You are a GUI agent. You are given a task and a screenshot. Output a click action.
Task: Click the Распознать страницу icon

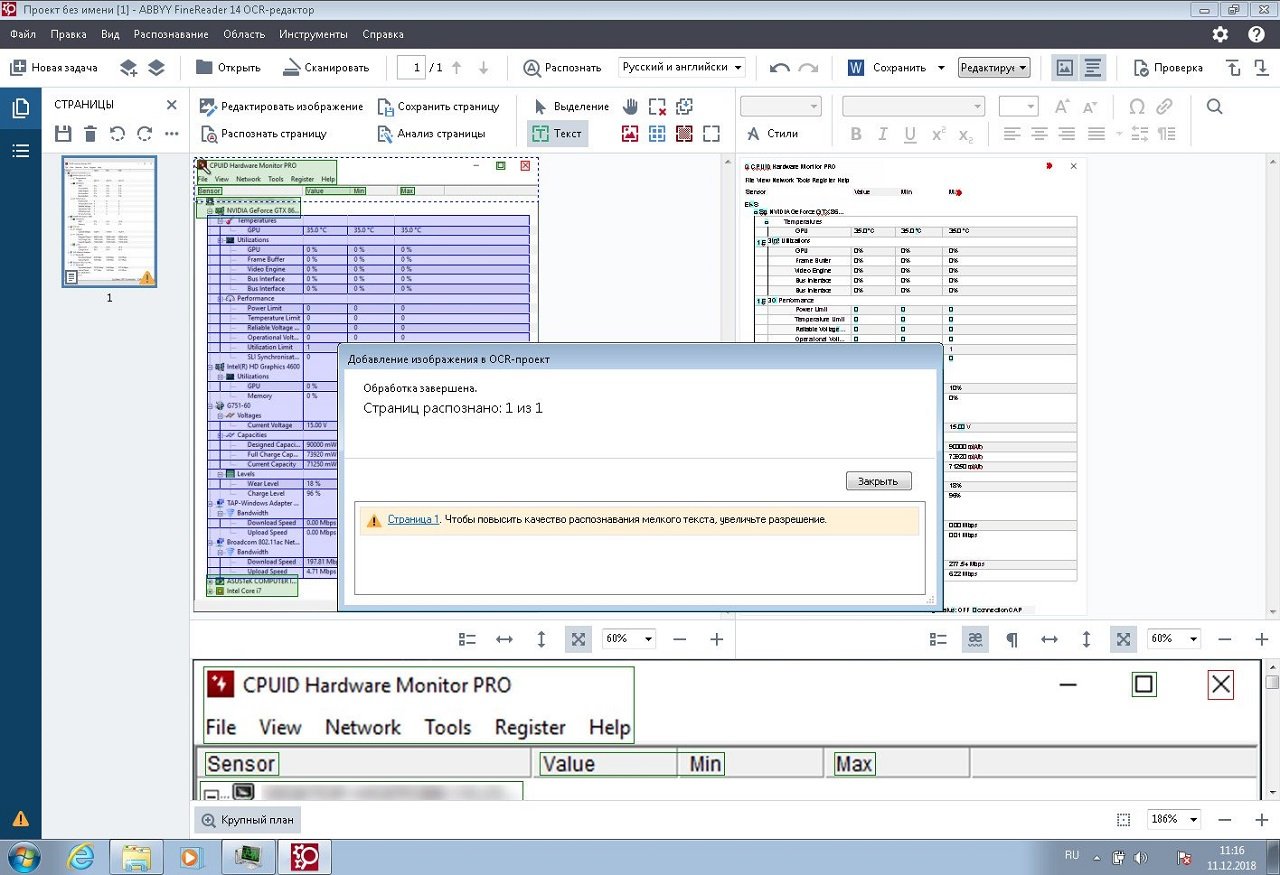click(x=209, y=133)
